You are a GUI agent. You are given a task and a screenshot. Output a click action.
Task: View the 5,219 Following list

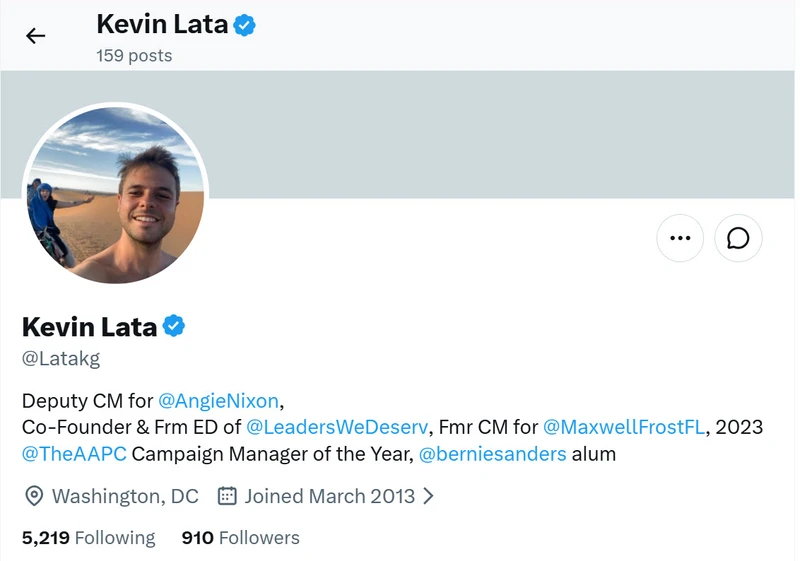pos(88,538)
